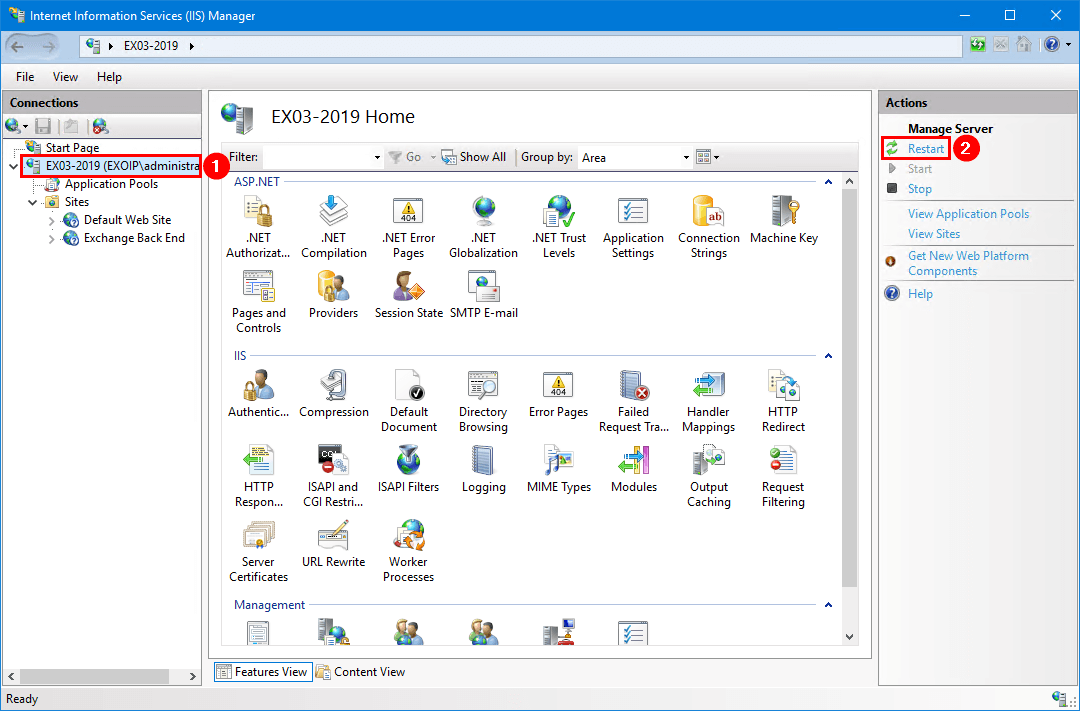Collapse the Sites tree node
Screen dimensions: 1080x711
(x=32, y=203)
